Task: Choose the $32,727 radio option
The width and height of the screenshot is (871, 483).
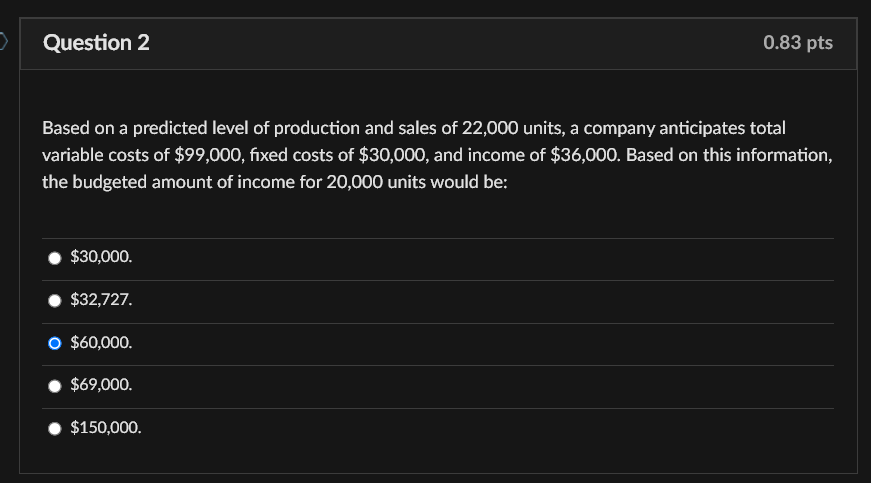Action: click(54, 301)
